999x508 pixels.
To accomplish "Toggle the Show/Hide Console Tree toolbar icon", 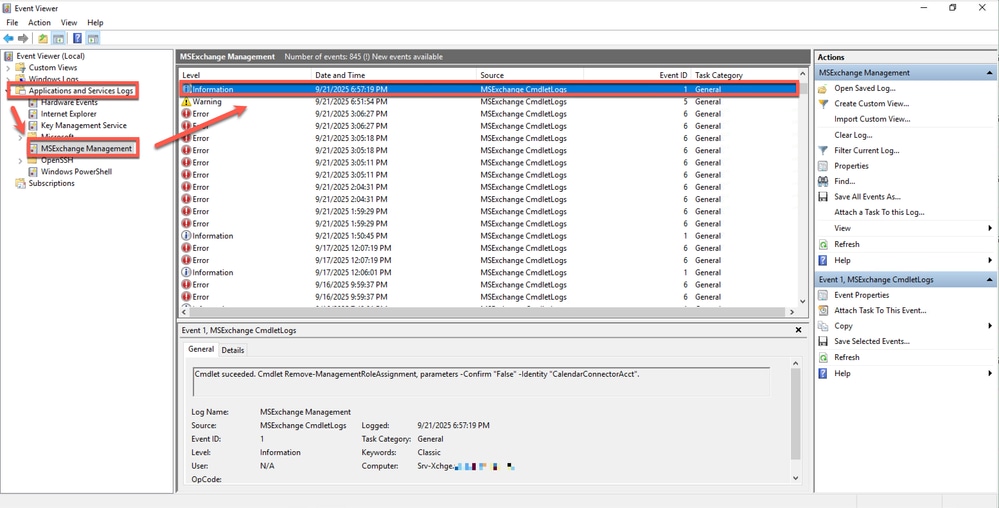I will tap(58, 38).
